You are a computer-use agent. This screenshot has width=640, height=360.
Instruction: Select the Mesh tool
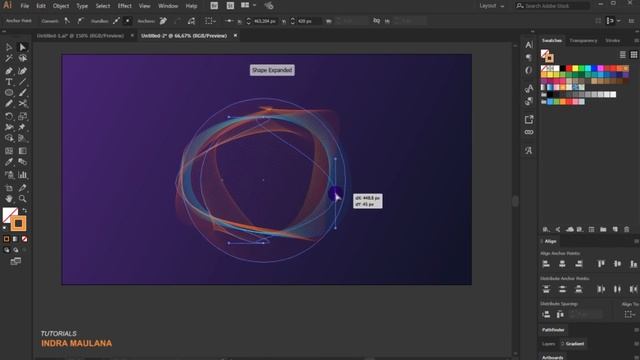pyautogui.click(x=9, y=151)
